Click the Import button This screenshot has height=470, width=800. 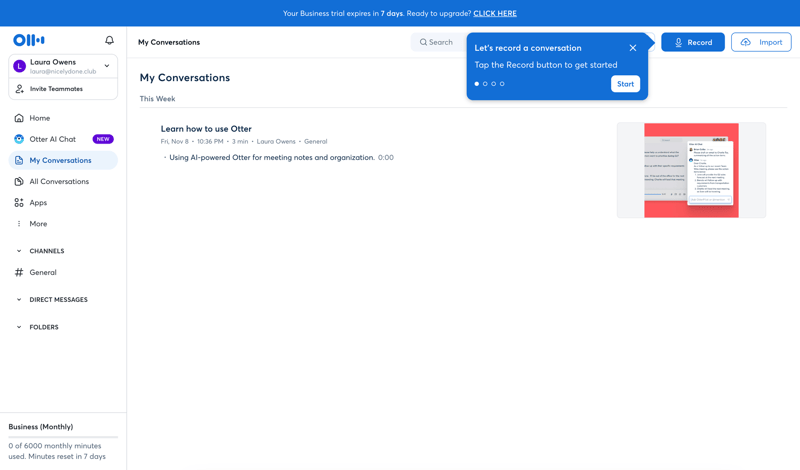point(761,42)
